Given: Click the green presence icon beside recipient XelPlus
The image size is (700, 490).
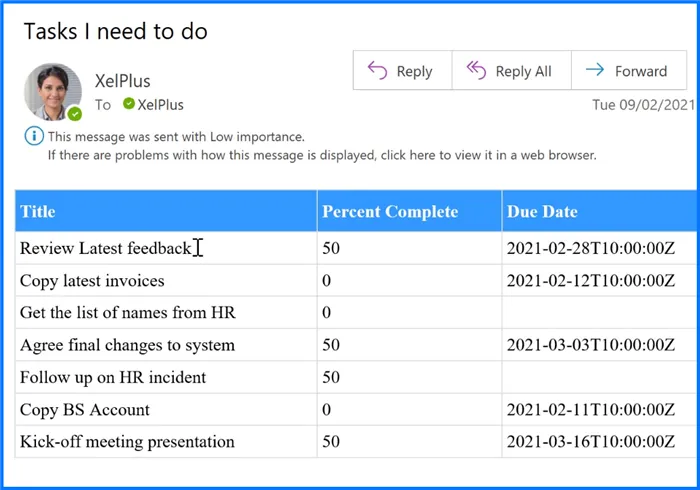Looking at the screenshot, I should point(128,104).
